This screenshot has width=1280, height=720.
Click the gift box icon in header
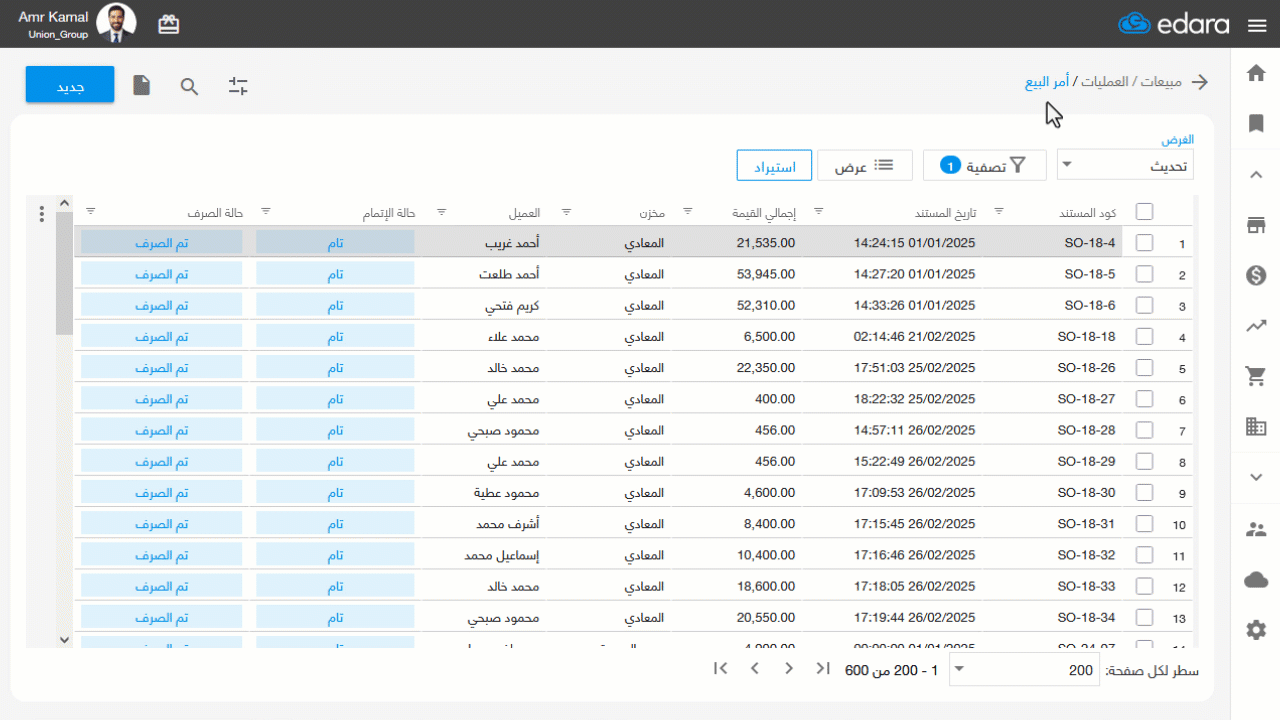(169, 24)
